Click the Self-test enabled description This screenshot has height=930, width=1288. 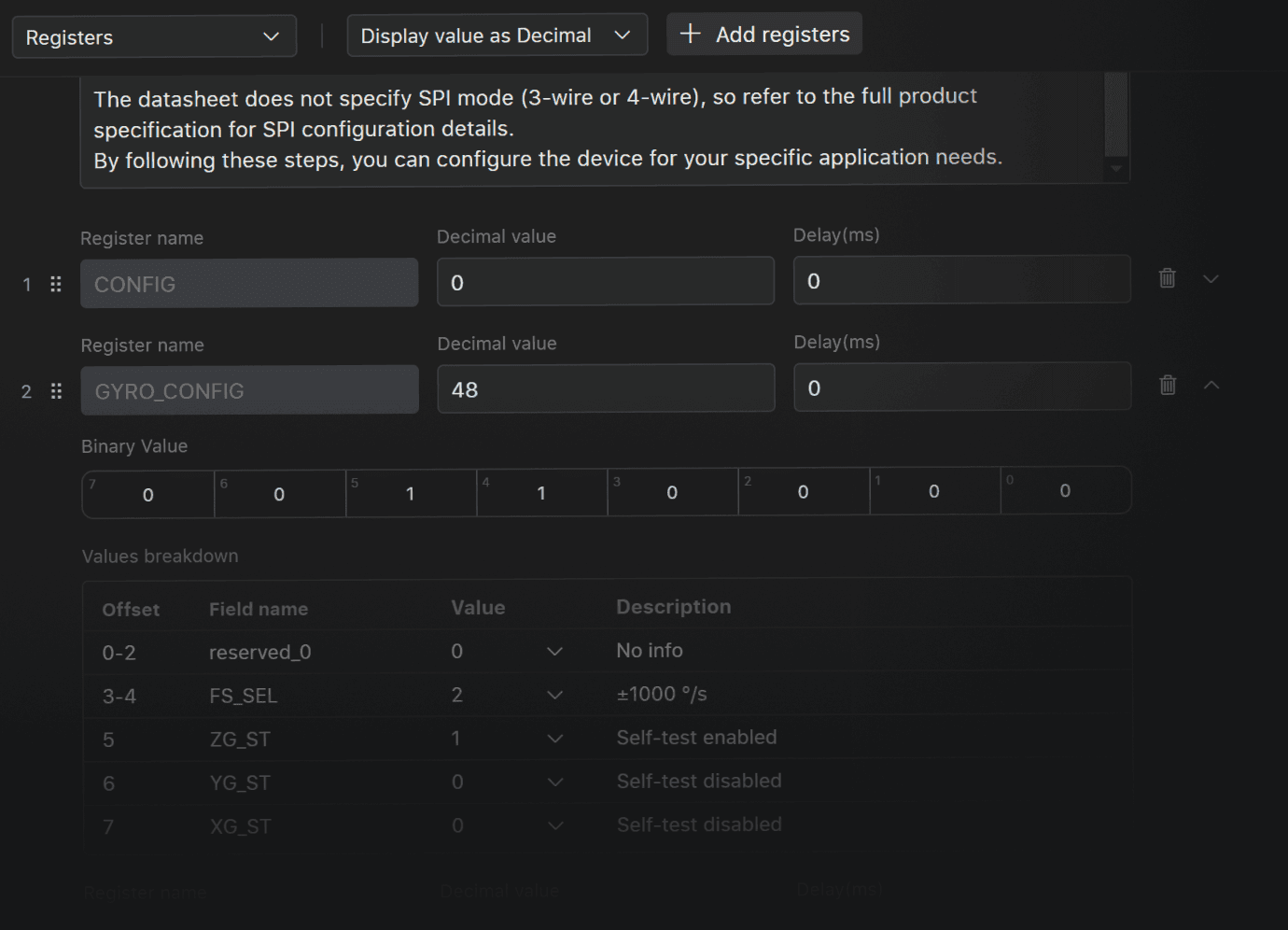point(696,737)
